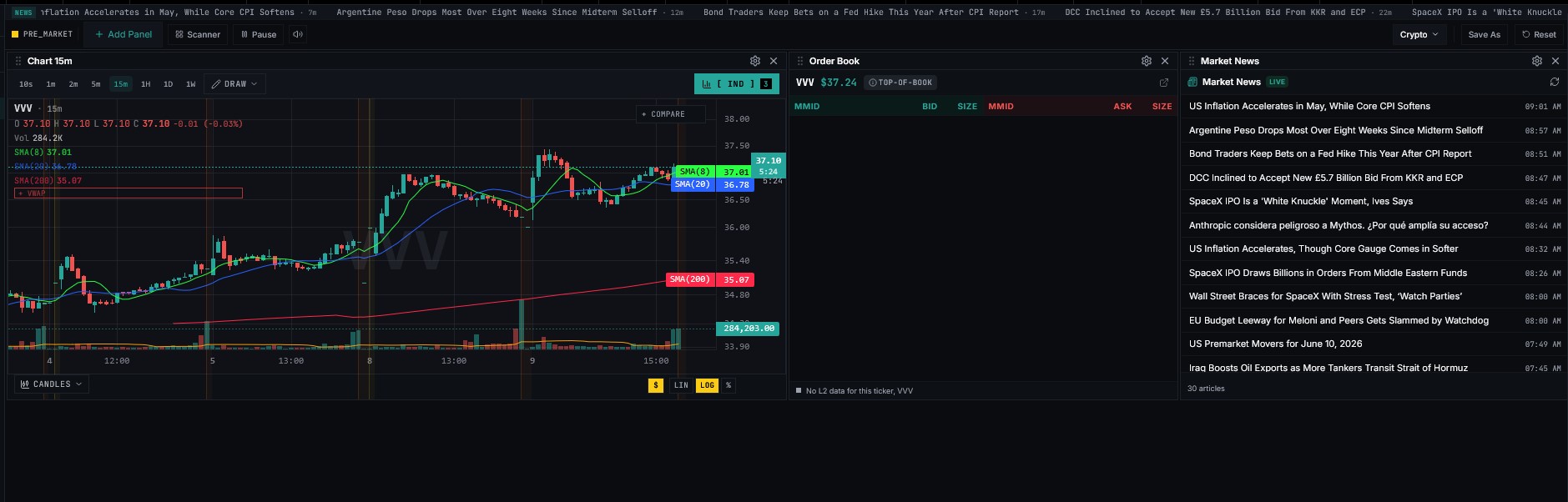Click the LIVE badge in Market News
Screen dimensions: 1568x502
point(1278,82)
